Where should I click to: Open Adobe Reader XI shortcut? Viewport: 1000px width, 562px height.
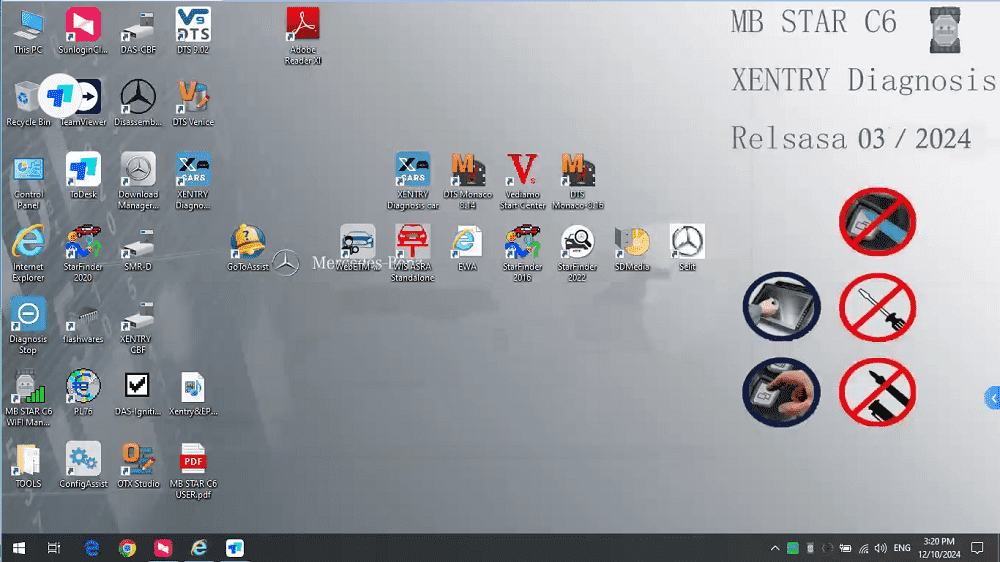tap(303, 37)
